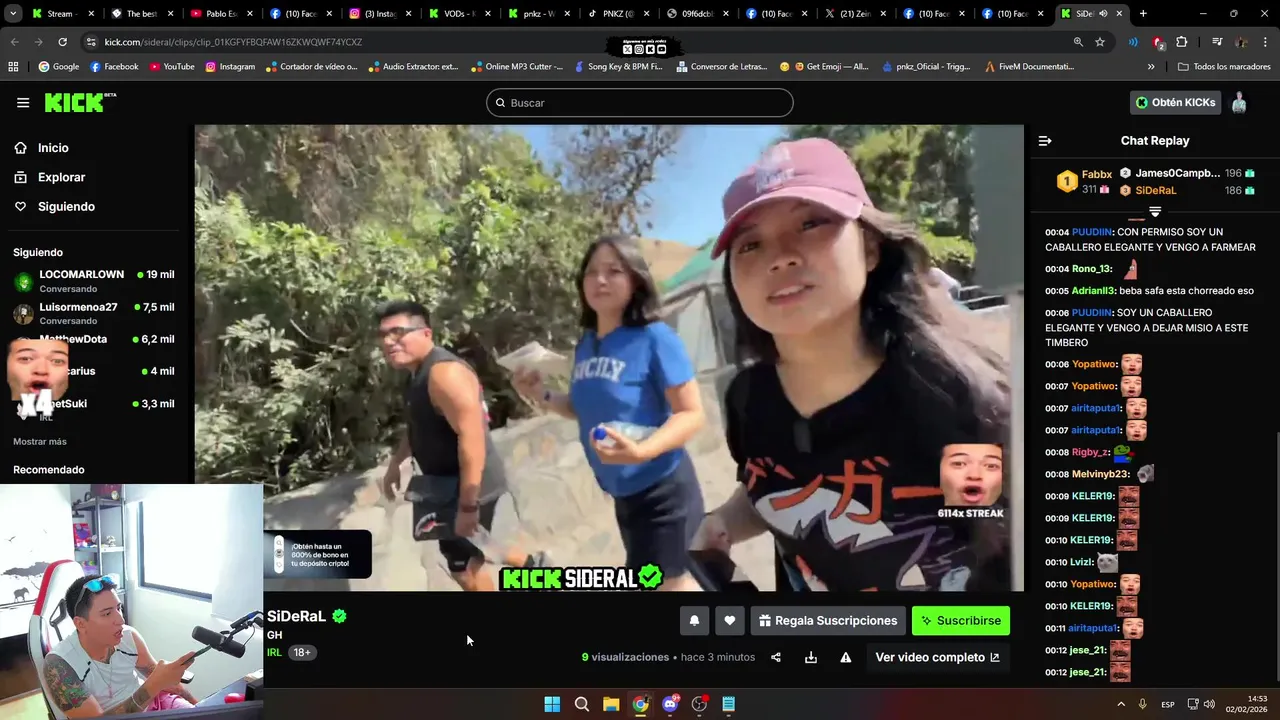Select the LOCOMARLOWN followed channel
The image size is (1280, 720).
tap(94, 281)
